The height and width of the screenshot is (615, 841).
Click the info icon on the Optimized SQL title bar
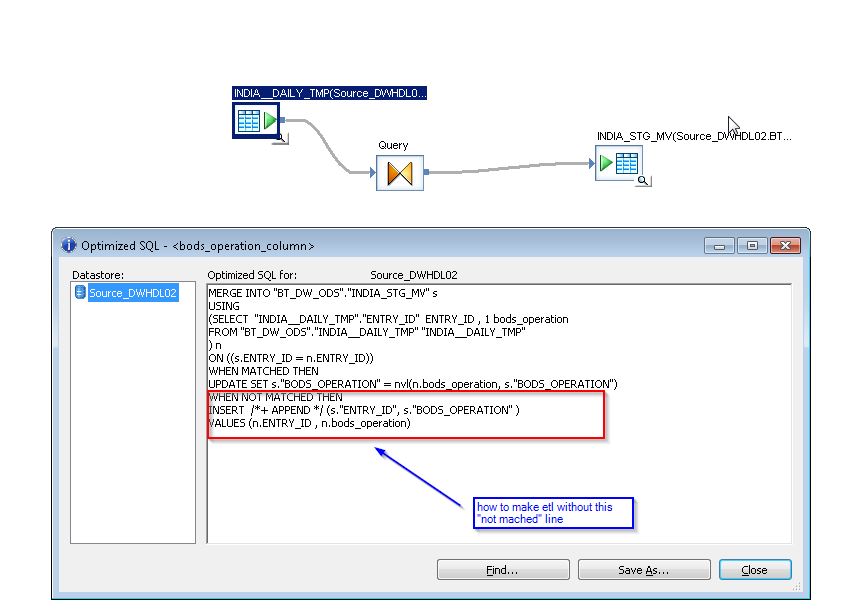pos(68,245)
